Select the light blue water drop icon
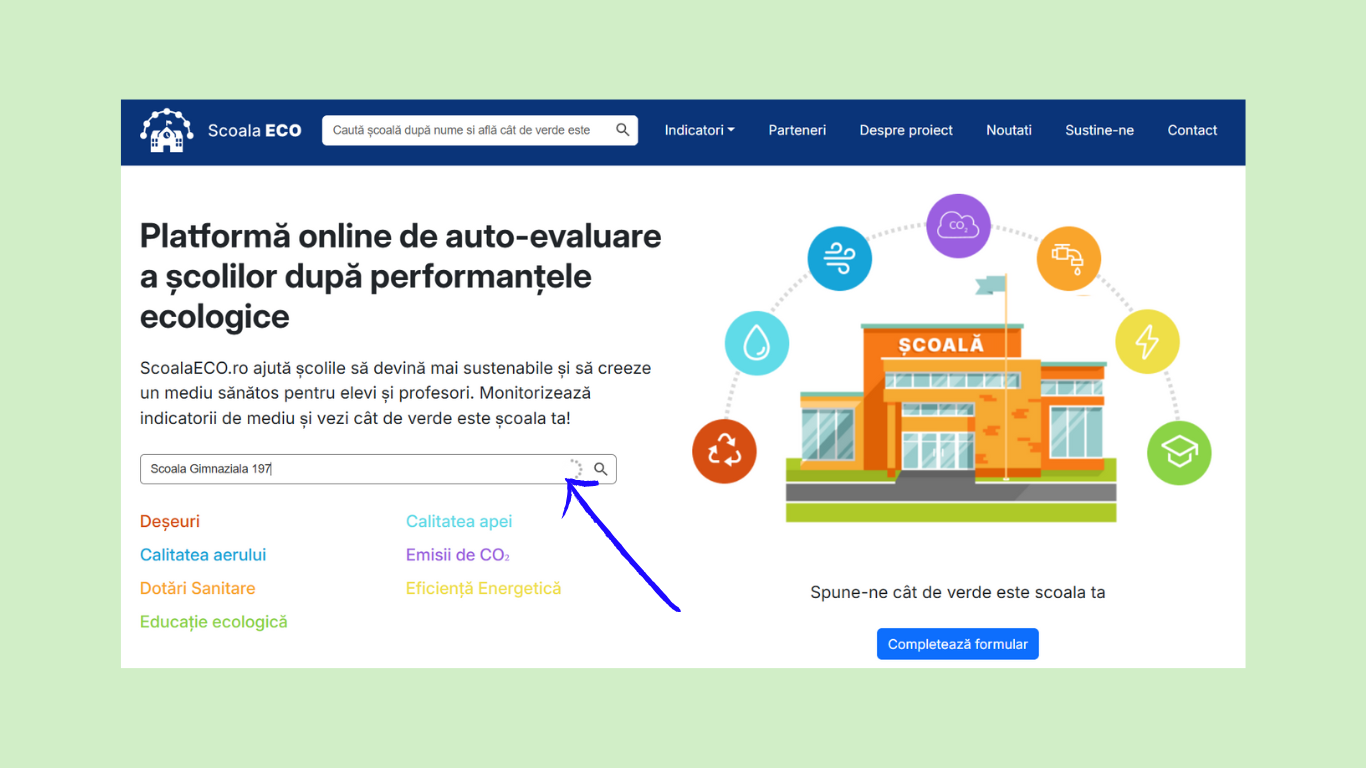1366x768 pixels. coord(757,343)
